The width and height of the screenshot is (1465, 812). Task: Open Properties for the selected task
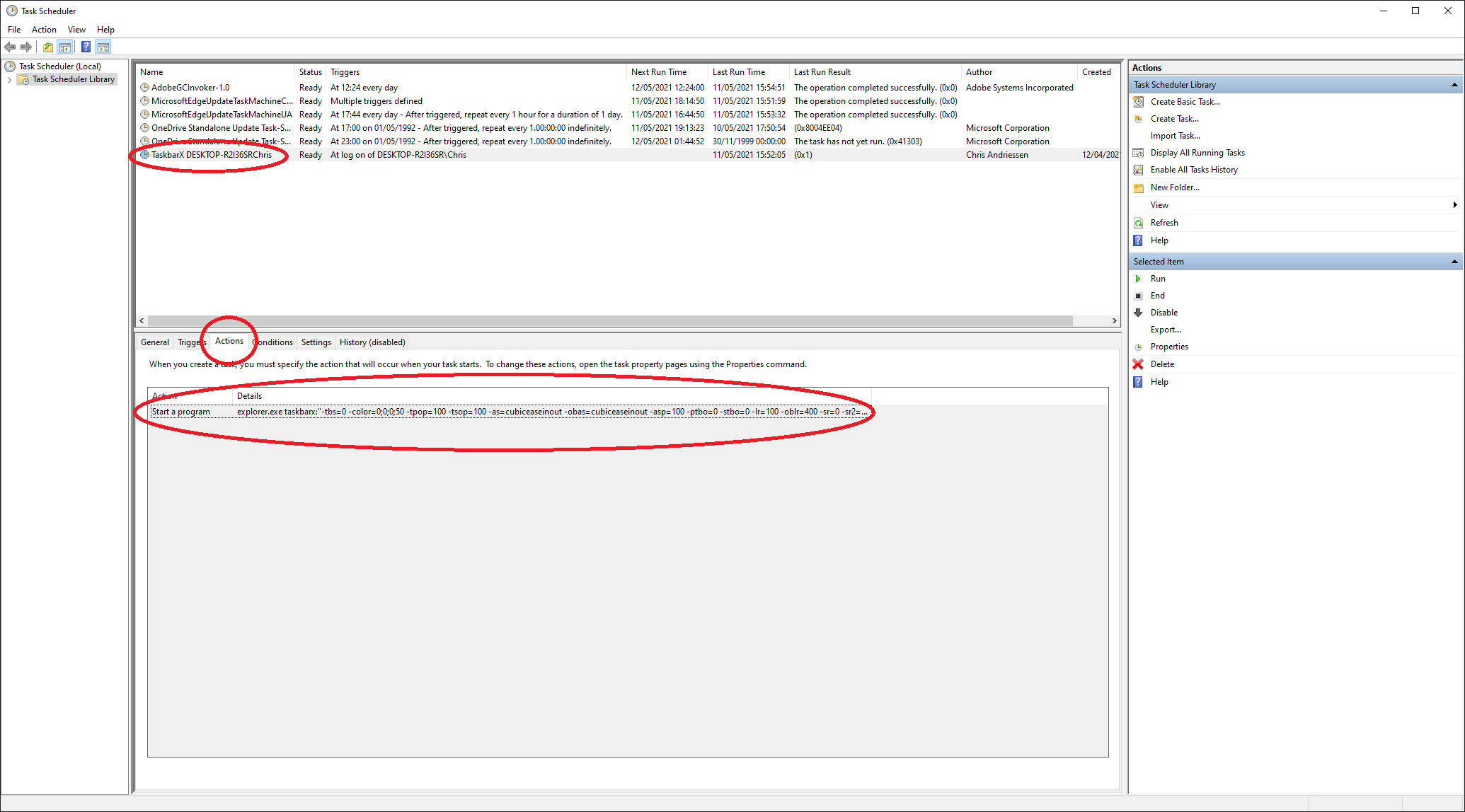pos(1169,346)
